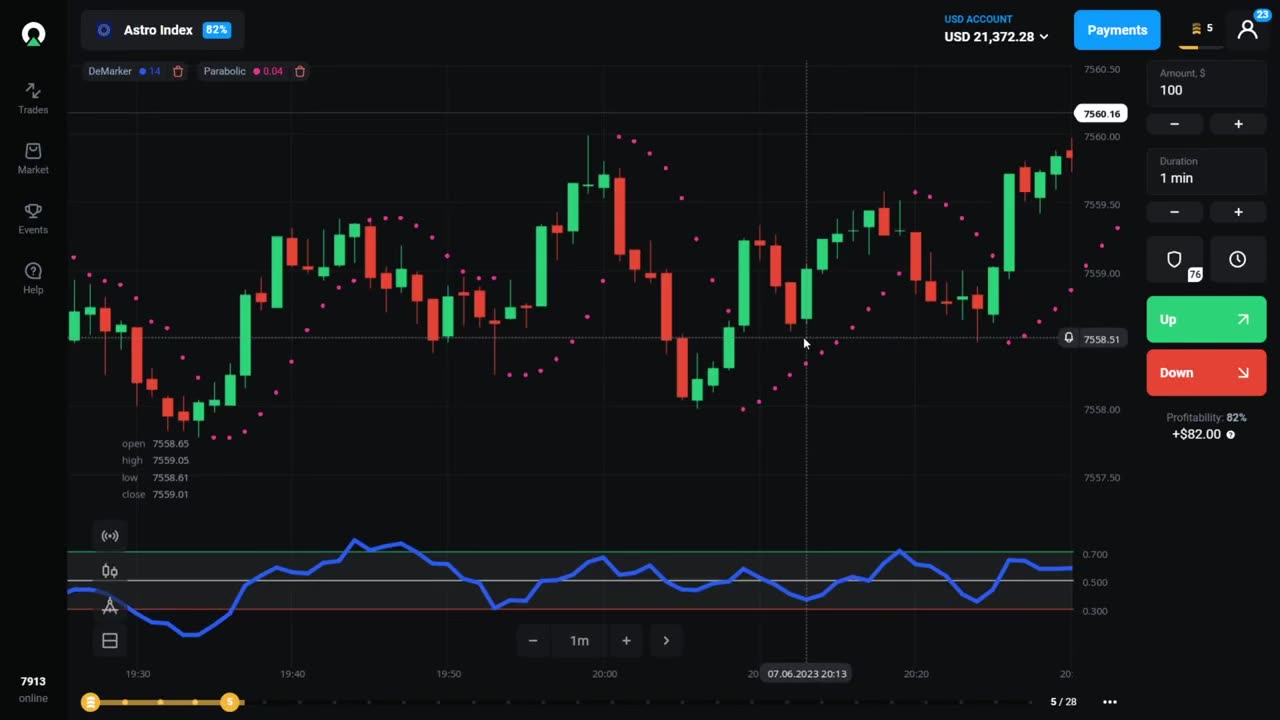Open the three-dots more menu
This screenshot has height=720, width=1280.
[1109, 702]
